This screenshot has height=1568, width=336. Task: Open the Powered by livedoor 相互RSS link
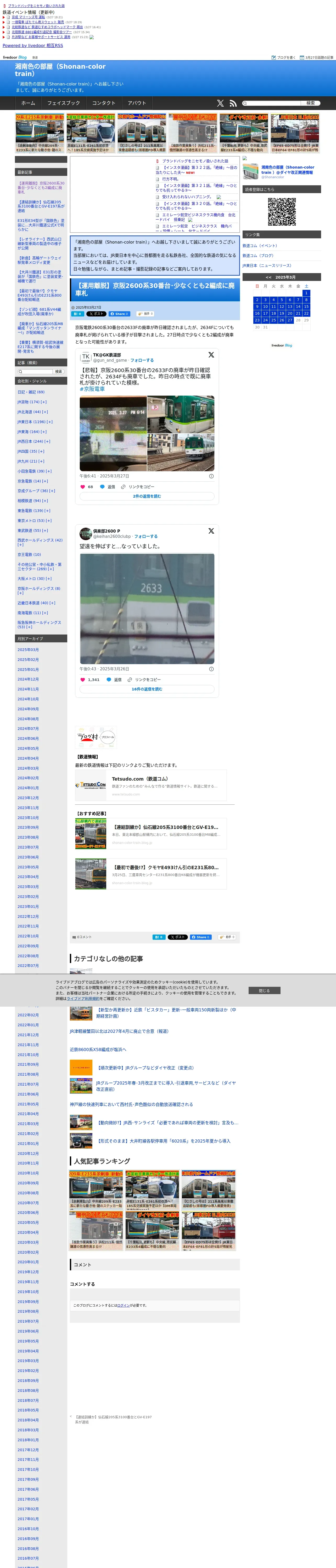(33, 46)
